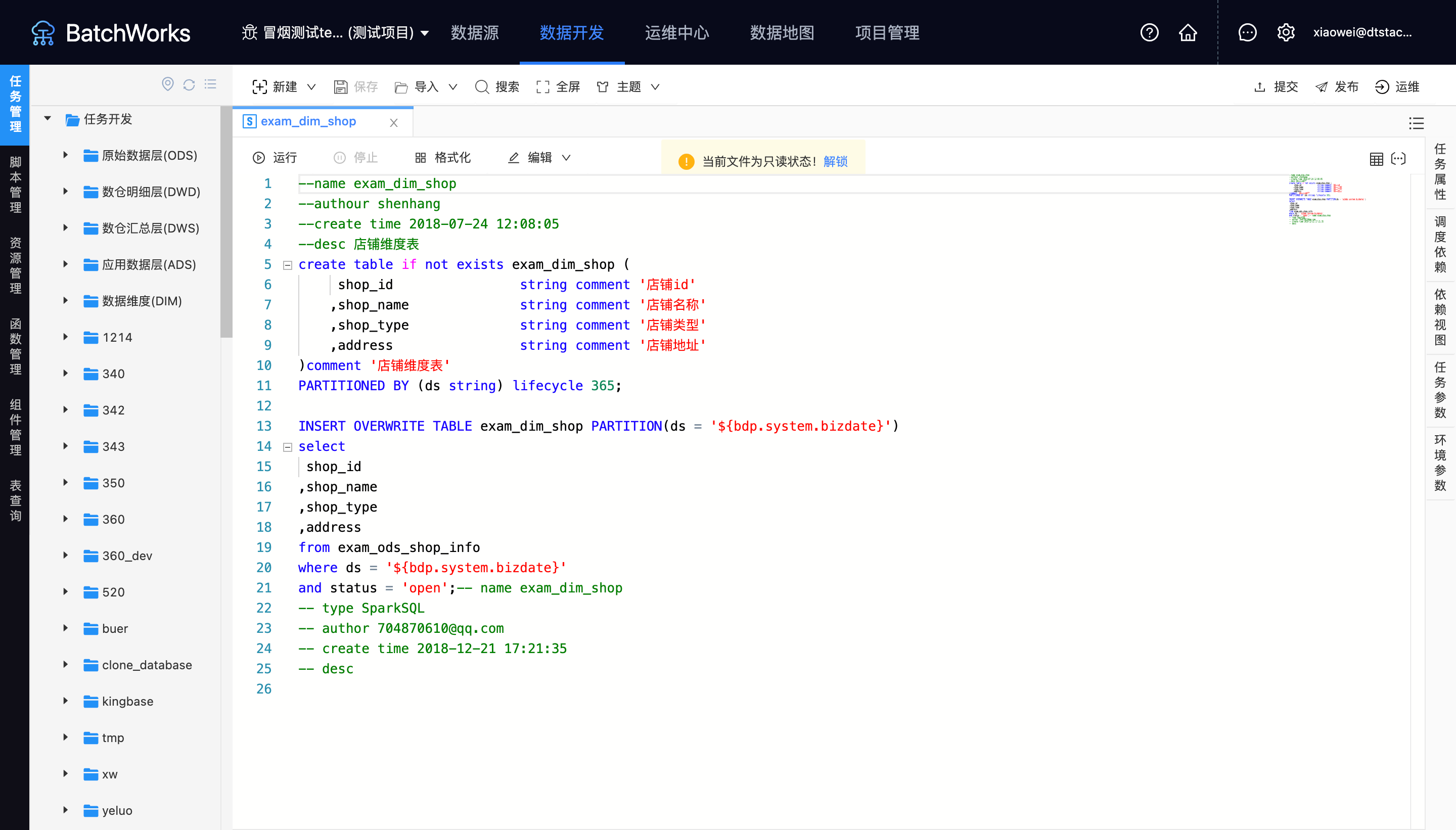Collapse the create table block at line 5
The width and height of the screenshot is (1456, 830).
288,264
